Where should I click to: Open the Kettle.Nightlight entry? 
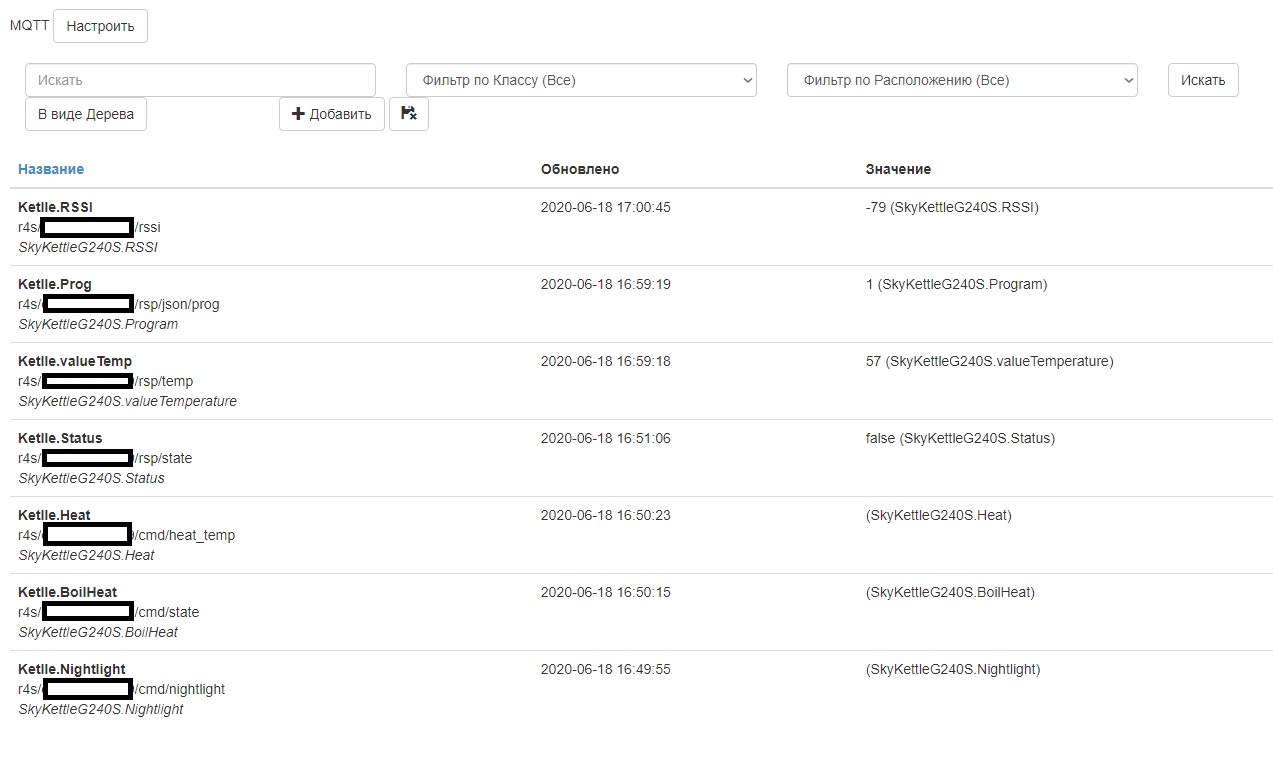coord(72,669)
